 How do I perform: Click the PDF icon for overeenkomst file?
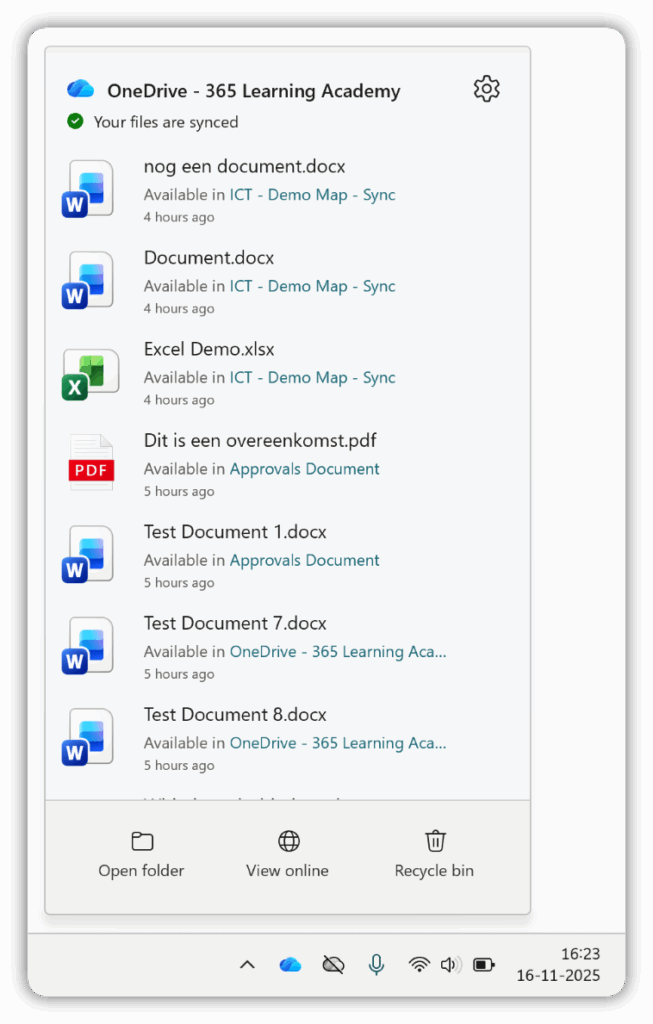(x=91, y=463)
